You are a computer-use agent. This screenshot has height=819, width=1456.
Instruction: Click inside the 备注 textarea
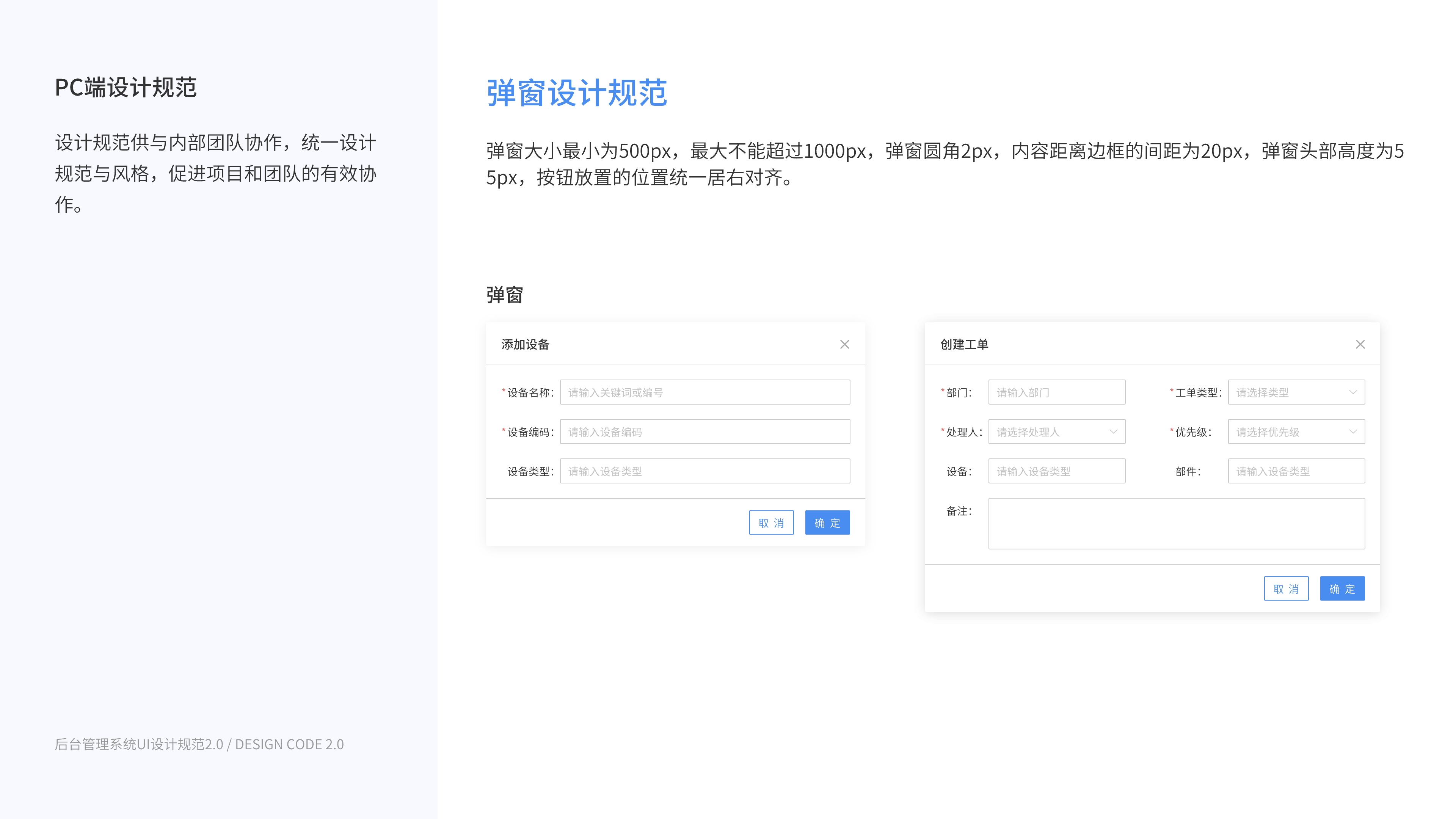pyautogui.click(x=1176, y=523)
